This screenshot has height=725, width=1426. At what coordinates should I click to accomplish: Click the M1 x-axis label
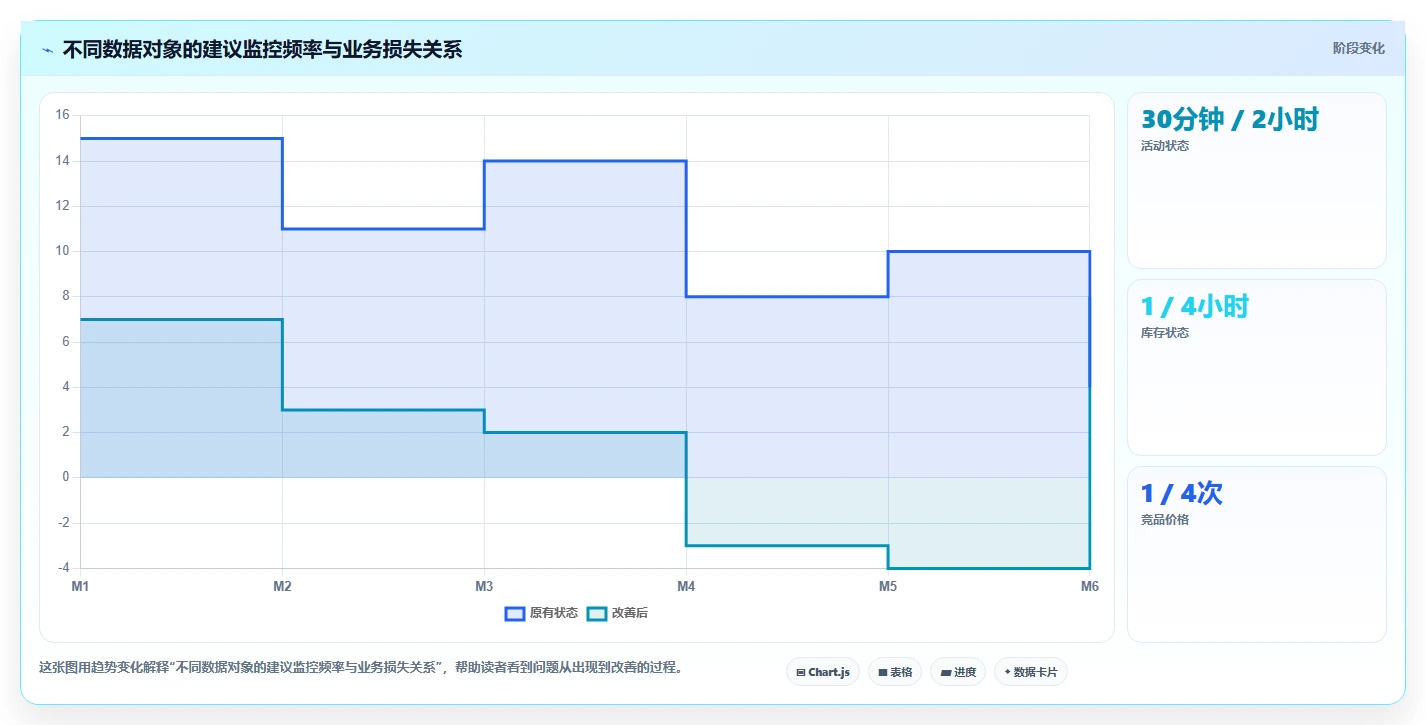80,587
